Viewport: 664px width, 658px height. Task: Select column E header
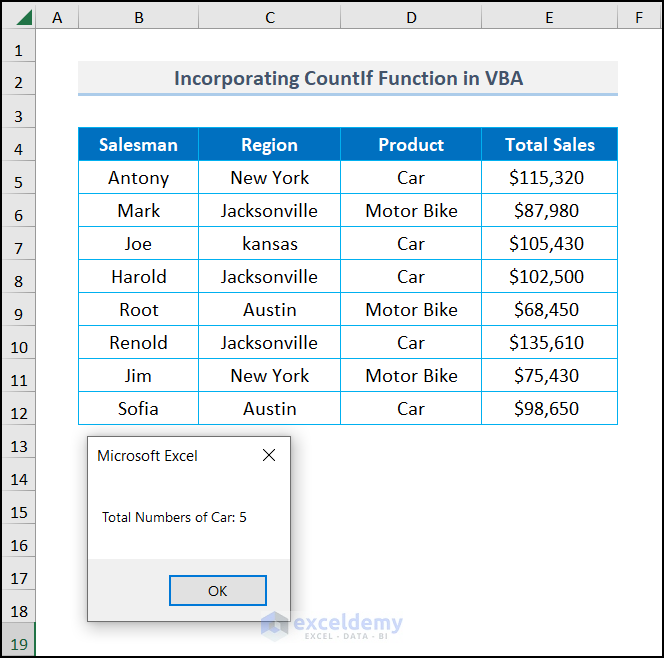tap(549, 17)
